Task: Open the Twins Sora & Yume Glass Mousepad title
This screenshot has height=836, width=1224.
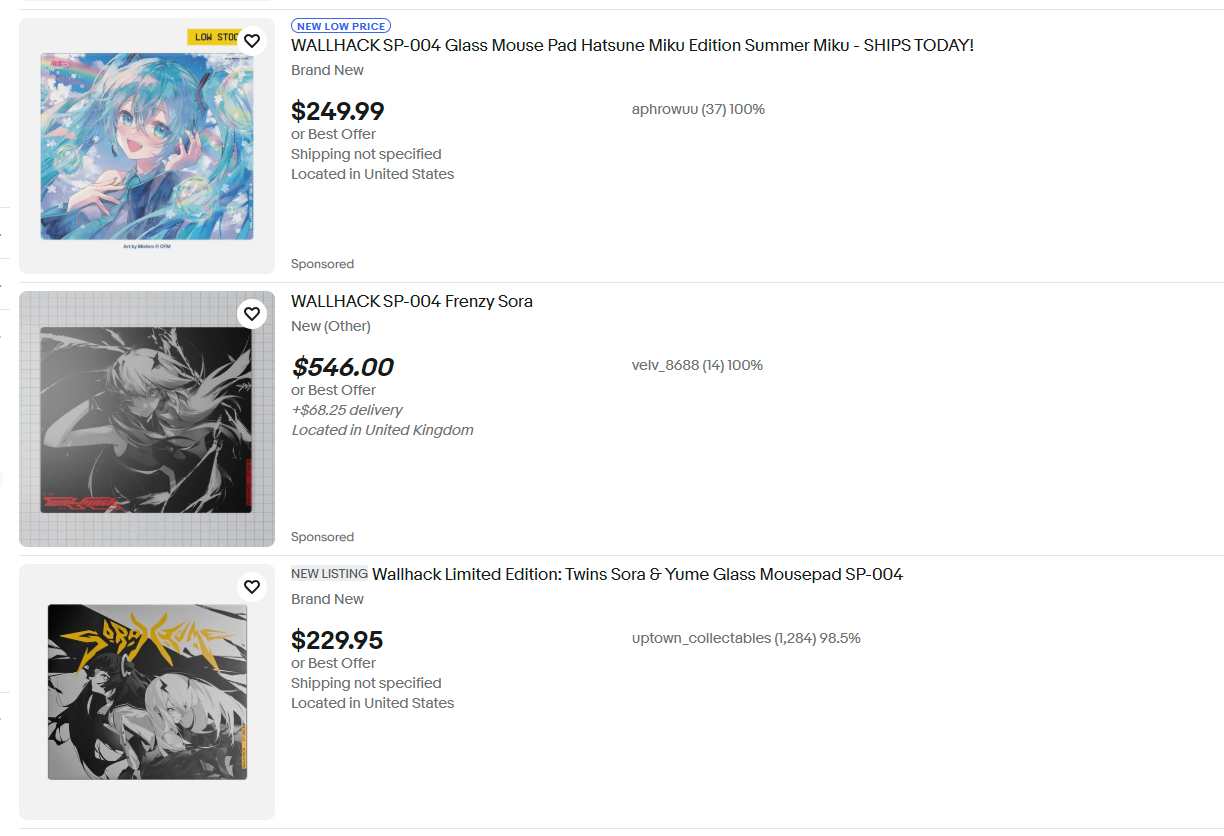Action: point(637,574)
